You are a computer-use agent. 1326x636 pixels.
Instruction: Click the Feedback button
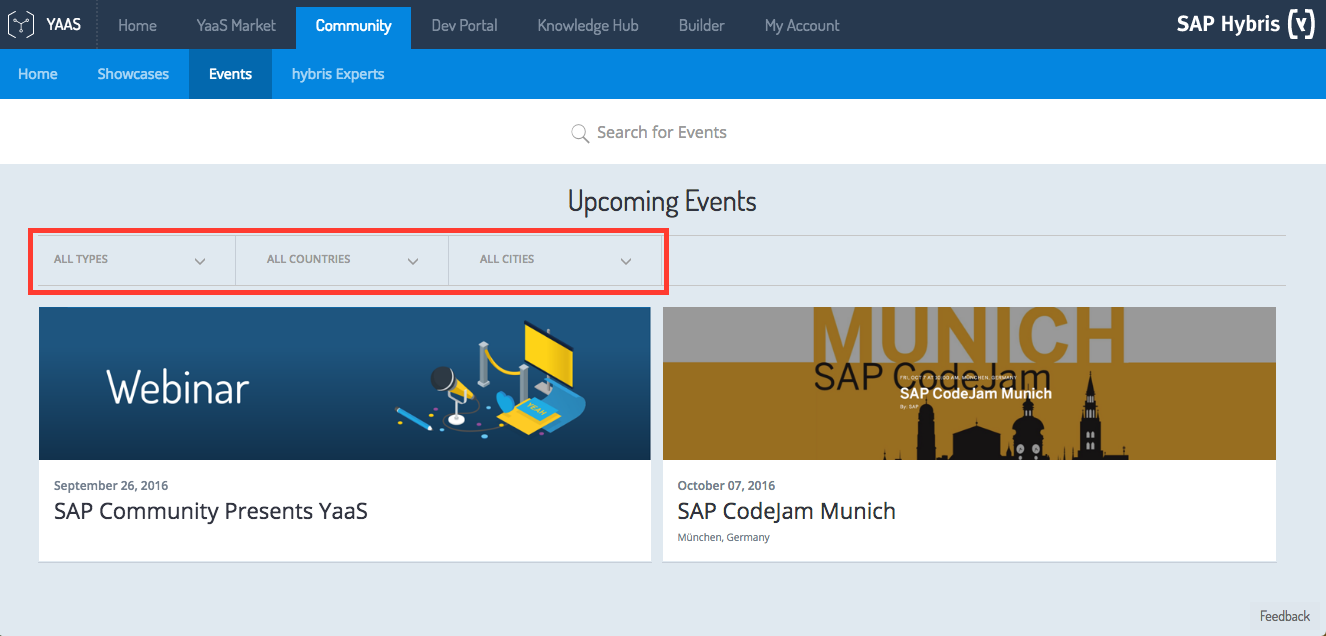point(1285,616)
